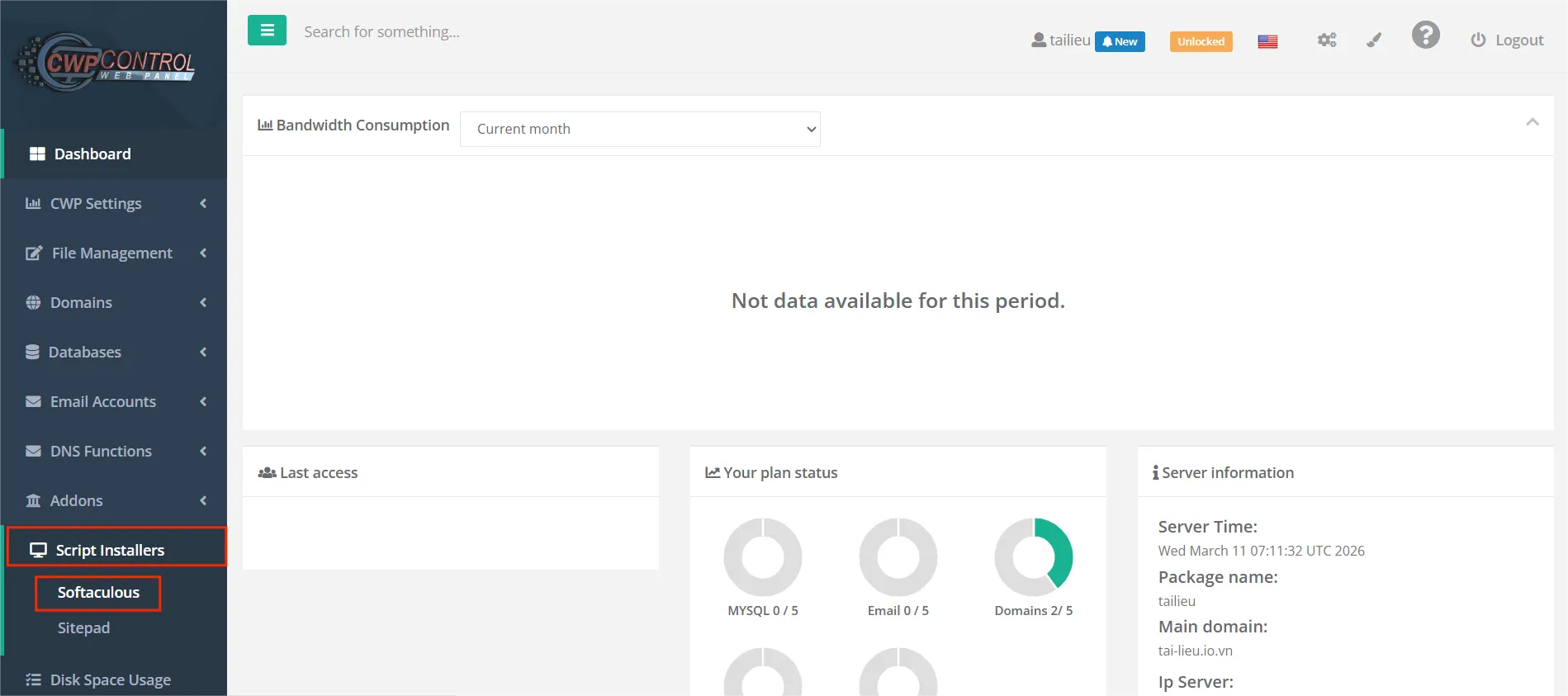
Task: Expand the CWP Settings menu
Action: coord(96,204)
